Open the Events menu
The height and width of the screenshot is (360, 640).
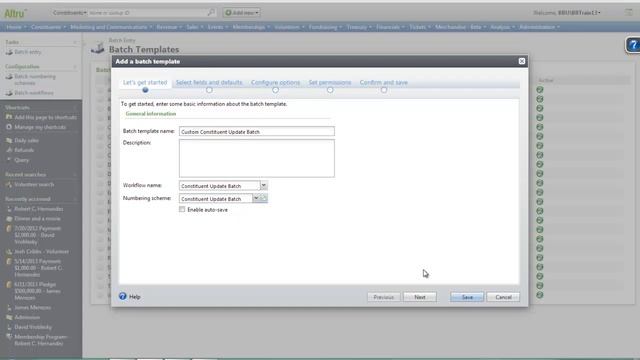pos(217,27)
